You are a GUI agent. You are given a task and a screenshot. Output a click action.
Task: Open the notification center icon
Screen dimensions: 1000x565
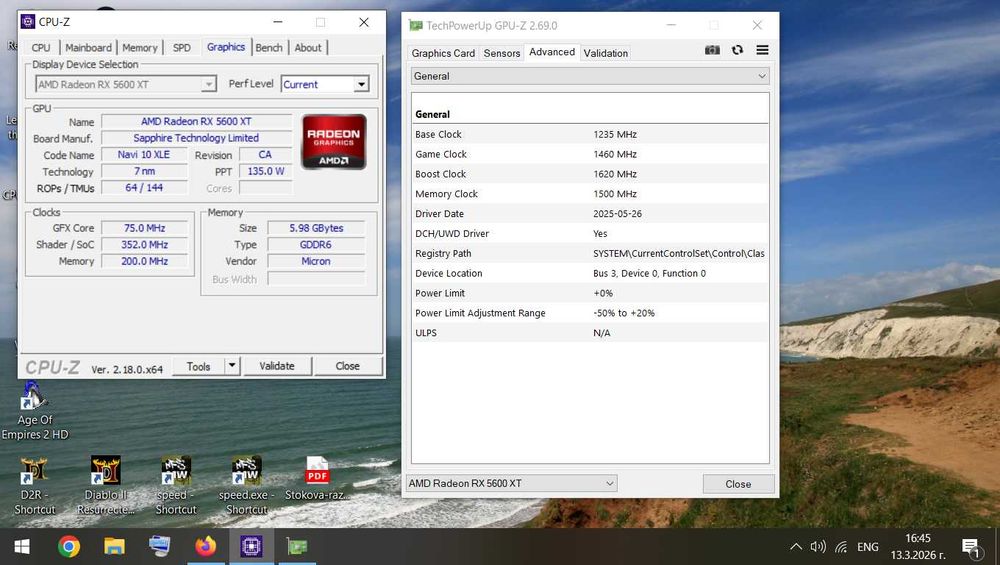(971, 547)
